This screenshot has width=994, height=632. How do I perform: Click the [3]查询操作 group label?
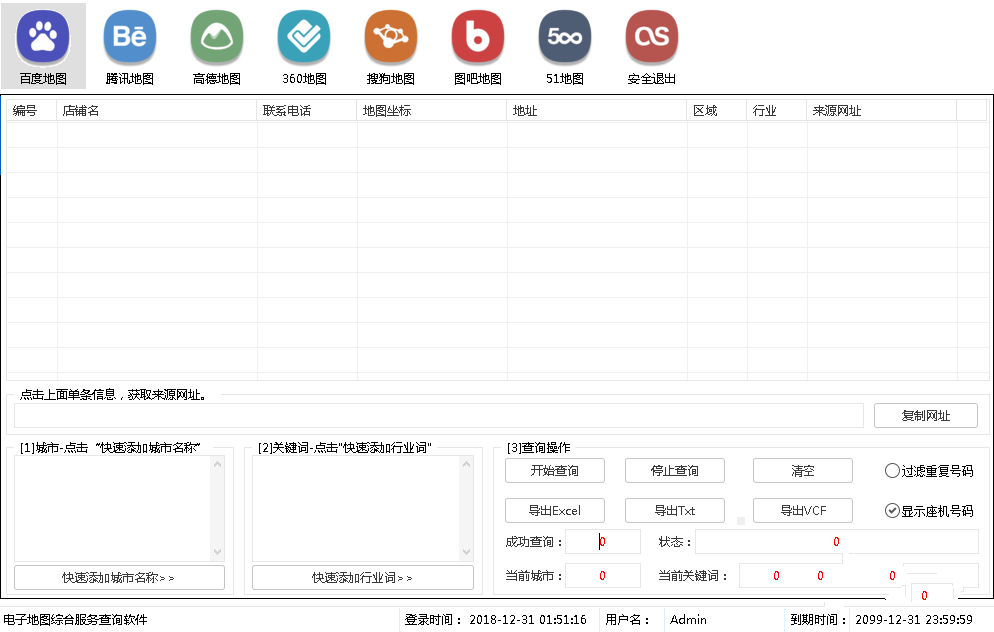tap(539, 448)
